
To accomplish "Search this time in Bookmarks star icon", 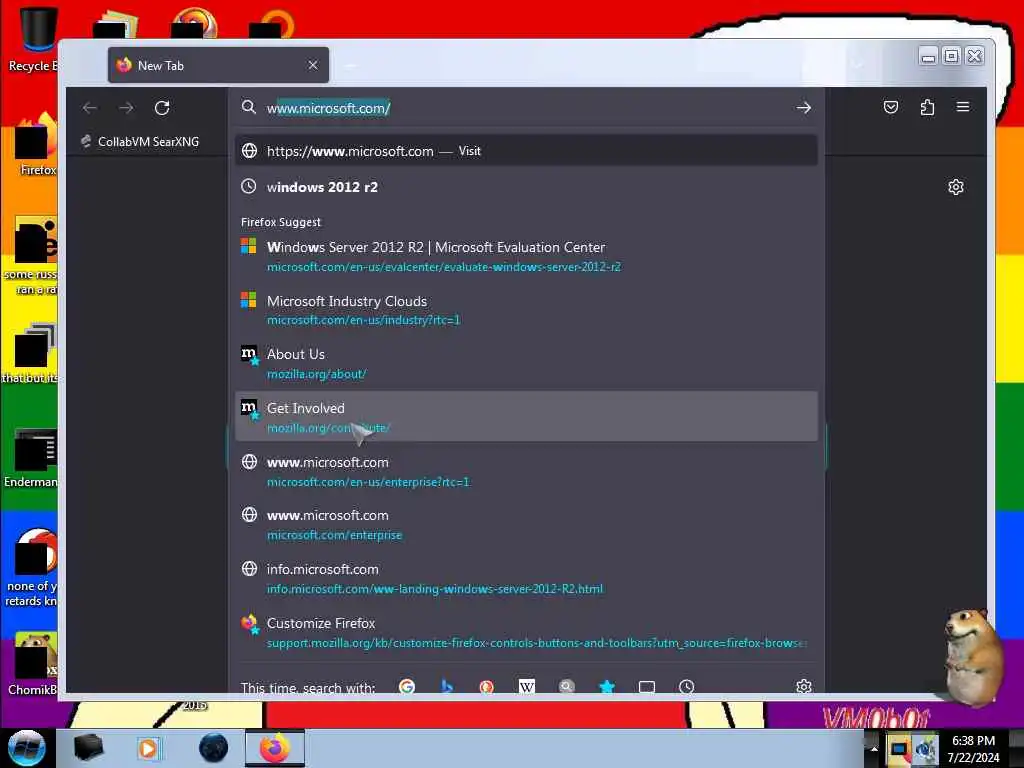I will (x=607, y=686).
